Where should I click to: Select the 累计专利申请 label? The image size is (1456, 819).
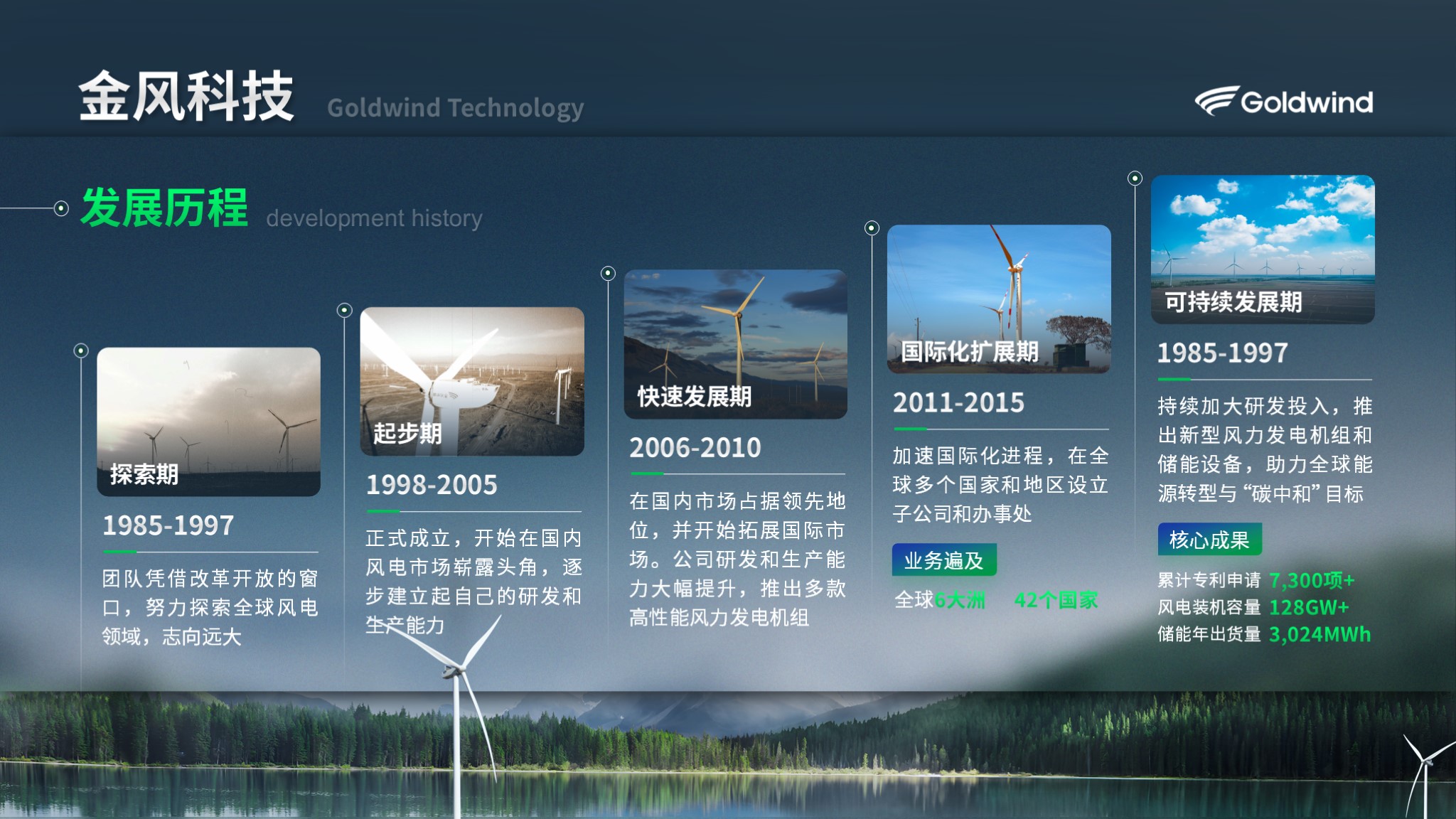click(x=1209, y=581)
